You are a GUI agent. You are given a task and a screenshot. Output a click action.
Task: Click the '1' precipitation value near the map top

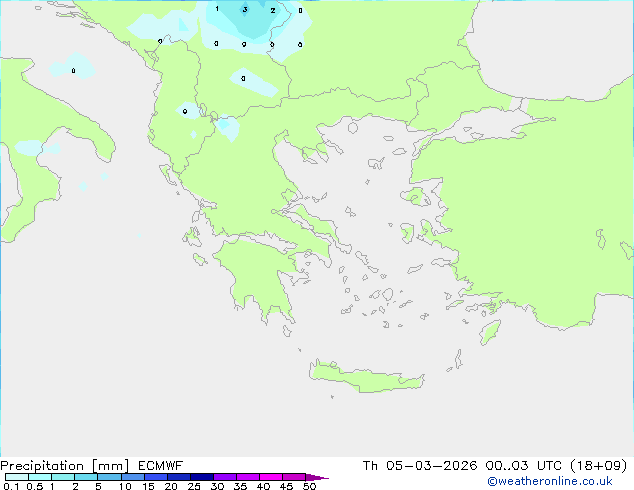(x=217, y=8)
